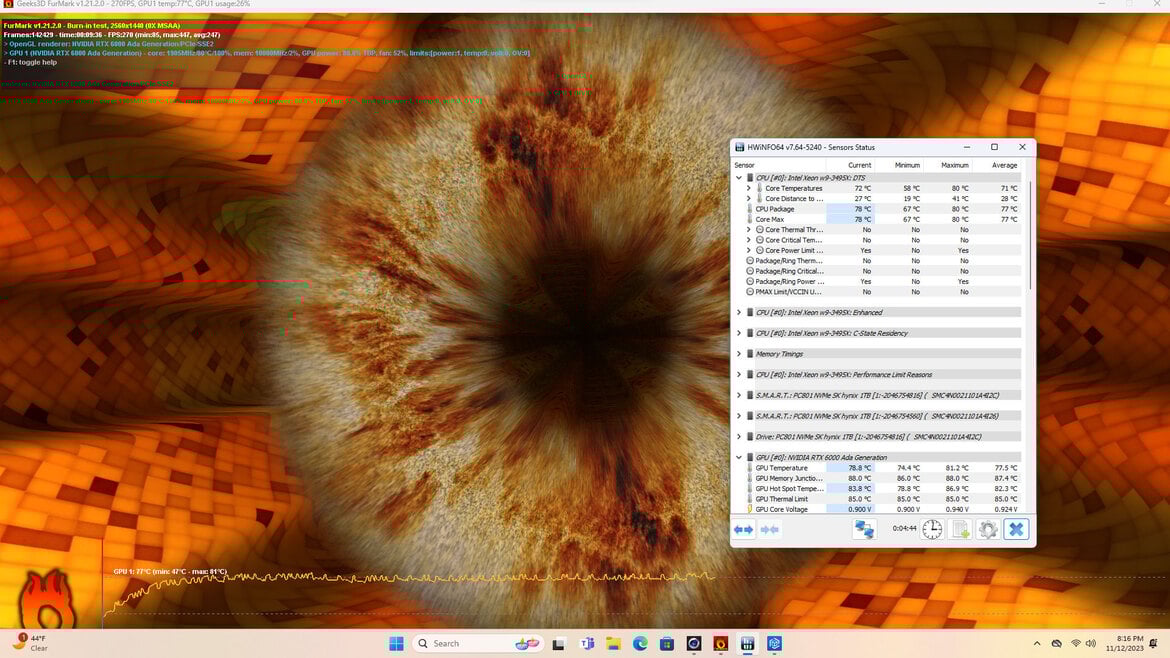The height and width of the screenshot is (658, 1170).
Task: Open the blue hexagon app in the taskbar
Action: pos(774,643)
